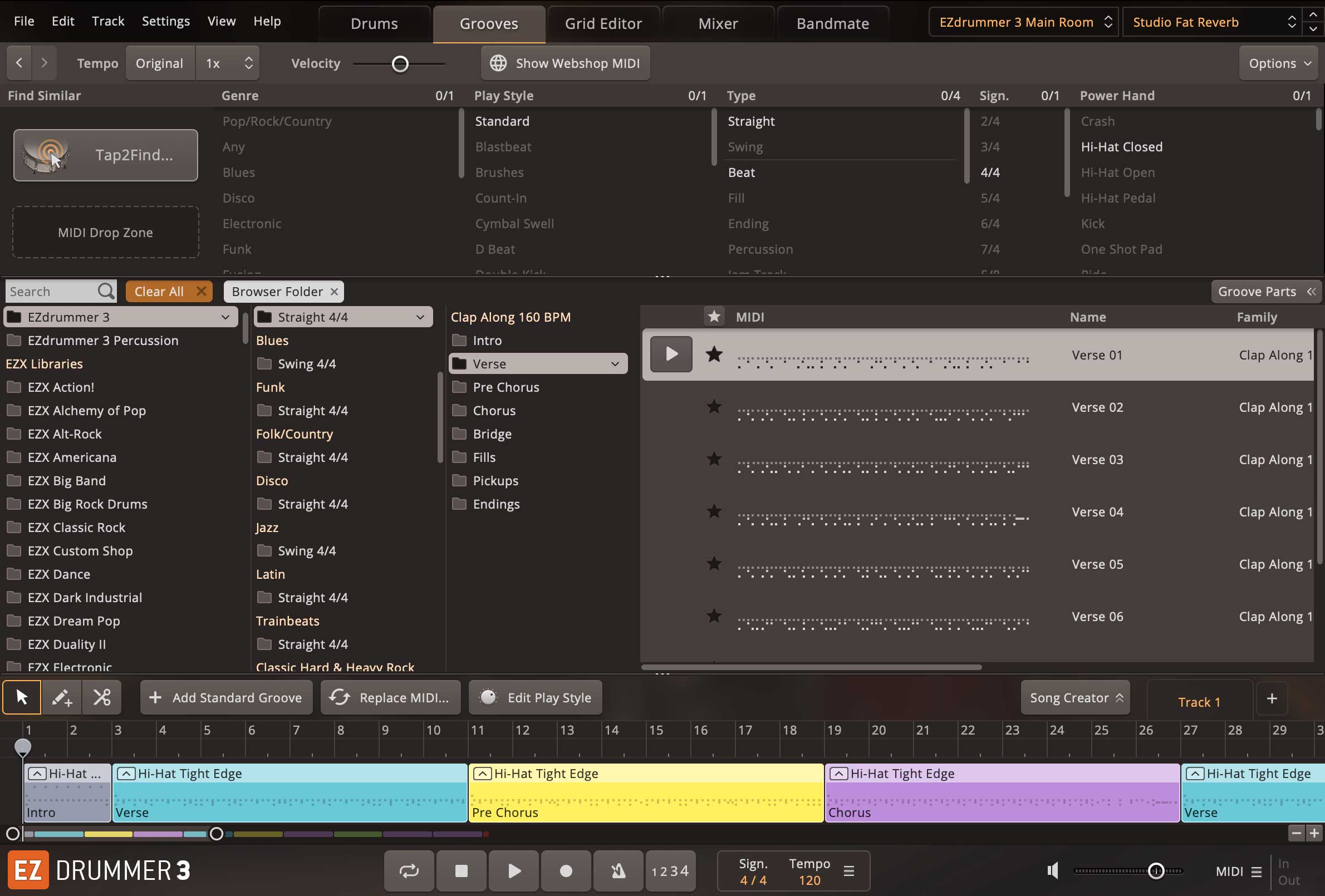Select the scissors split tool
This screenshot has width=1325, height=896.
(x=102, y=697)
